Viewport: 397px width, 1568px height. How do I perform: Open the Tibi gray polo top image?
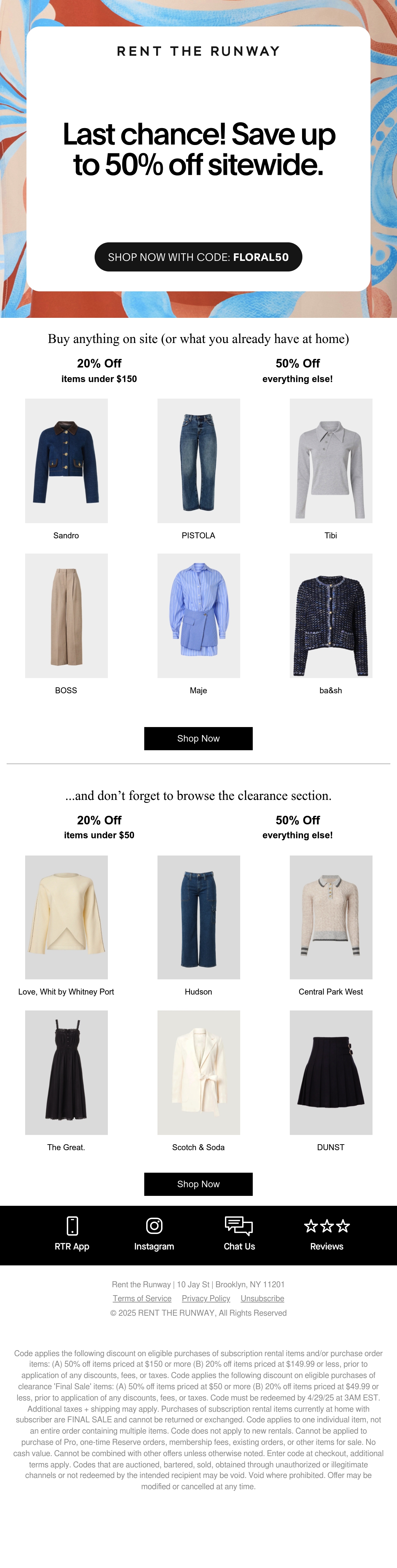331,461
